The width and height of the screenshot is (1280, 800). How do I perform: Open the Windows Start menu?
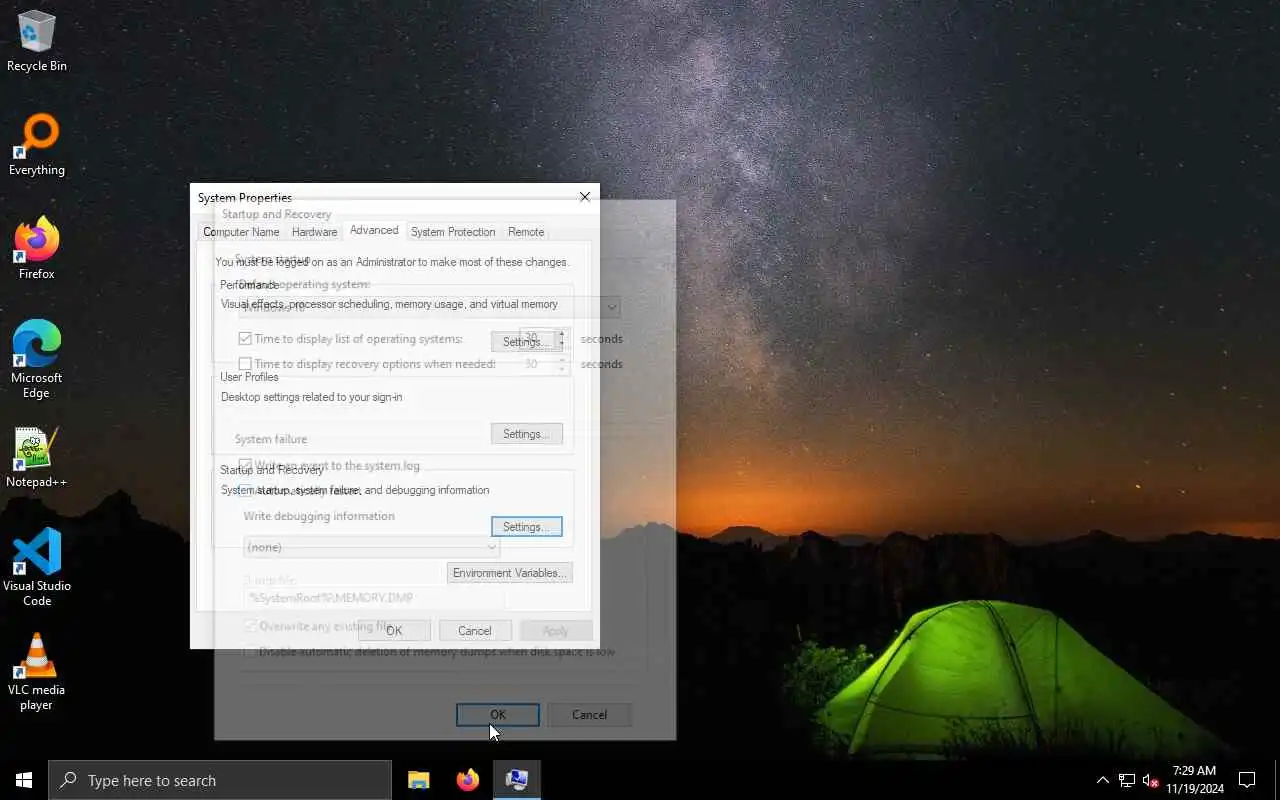(24, 780)
